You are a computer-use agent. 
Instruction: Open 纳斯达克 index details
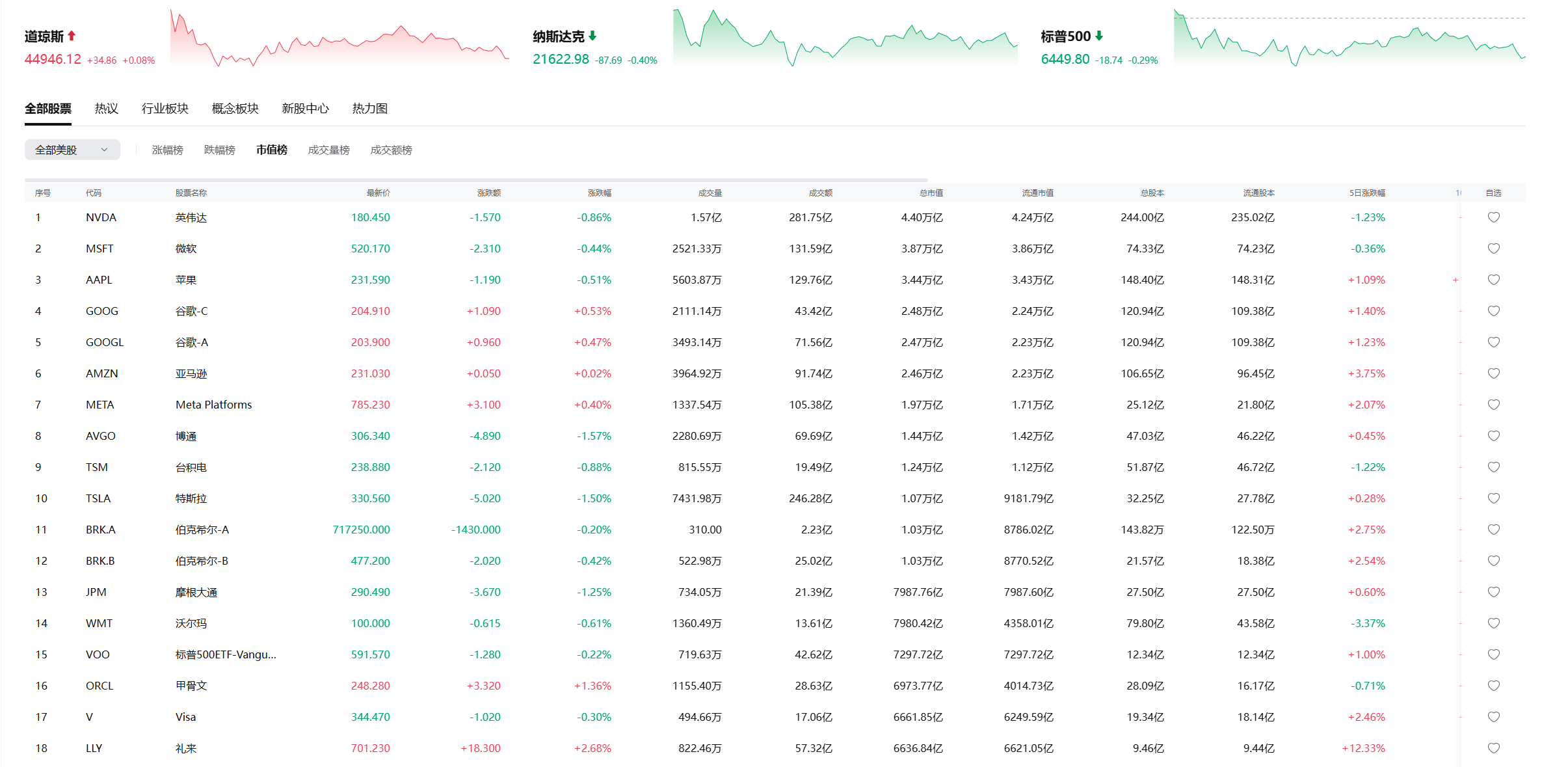(x=559, y=36)
